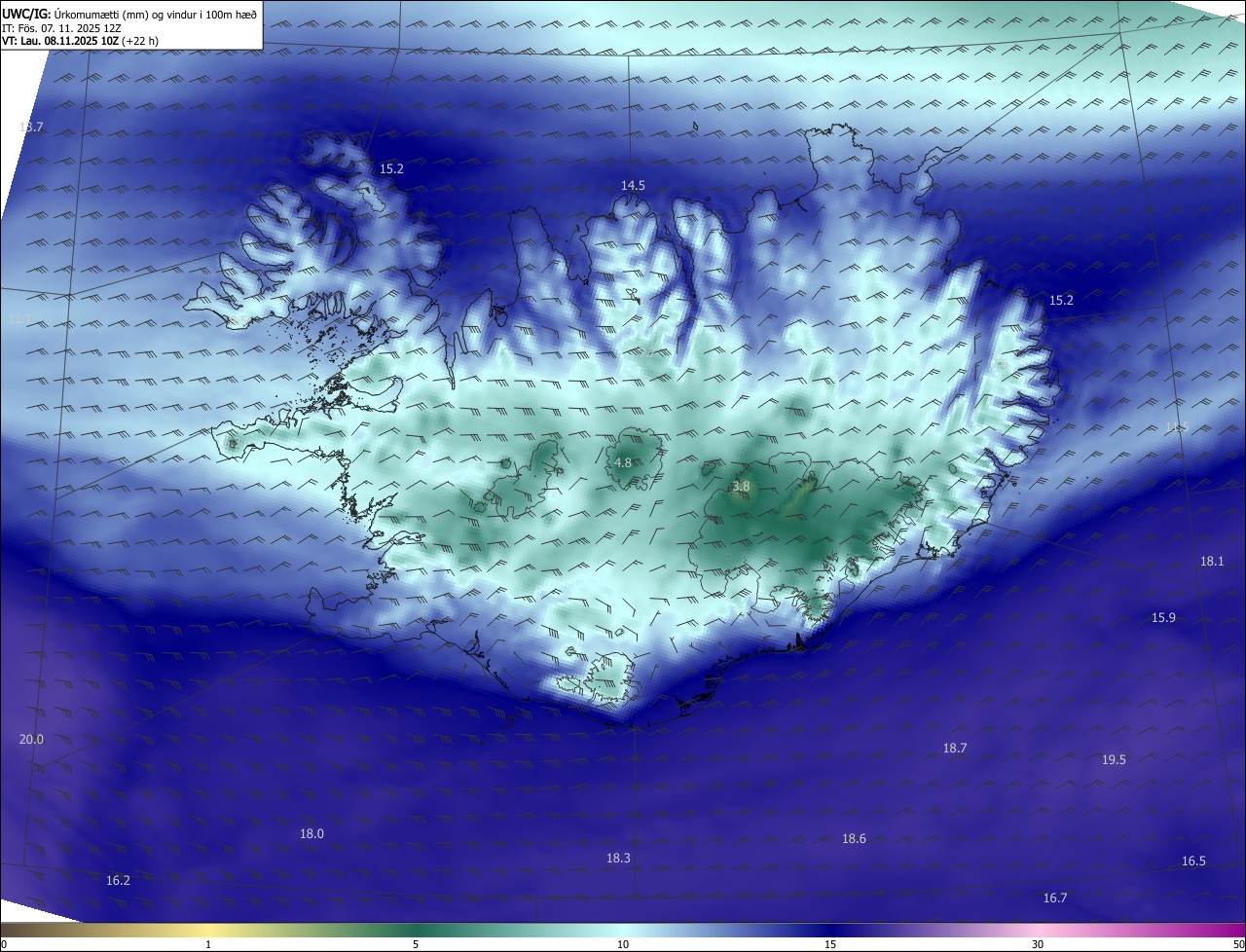Click the 50 tick on the color scale

pyautogui.click(x=1238, y=944)
